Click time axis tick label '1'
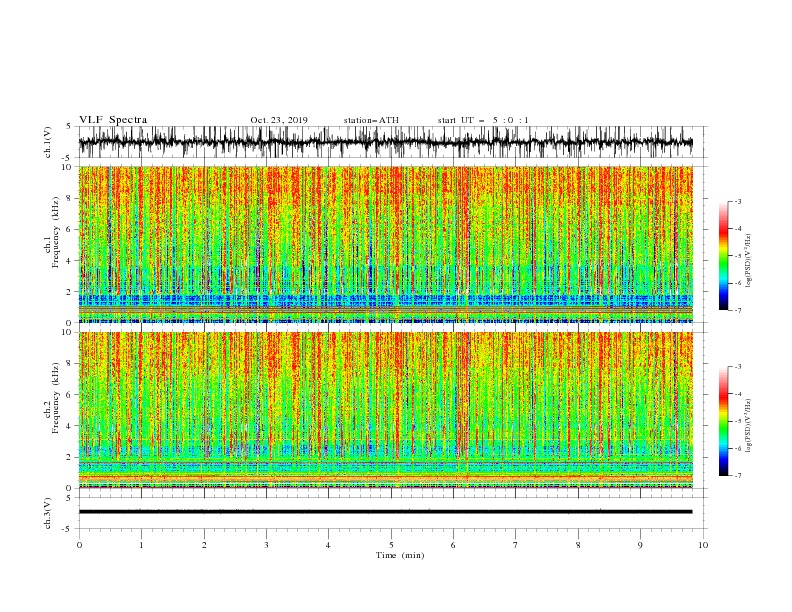 (141, 545)
